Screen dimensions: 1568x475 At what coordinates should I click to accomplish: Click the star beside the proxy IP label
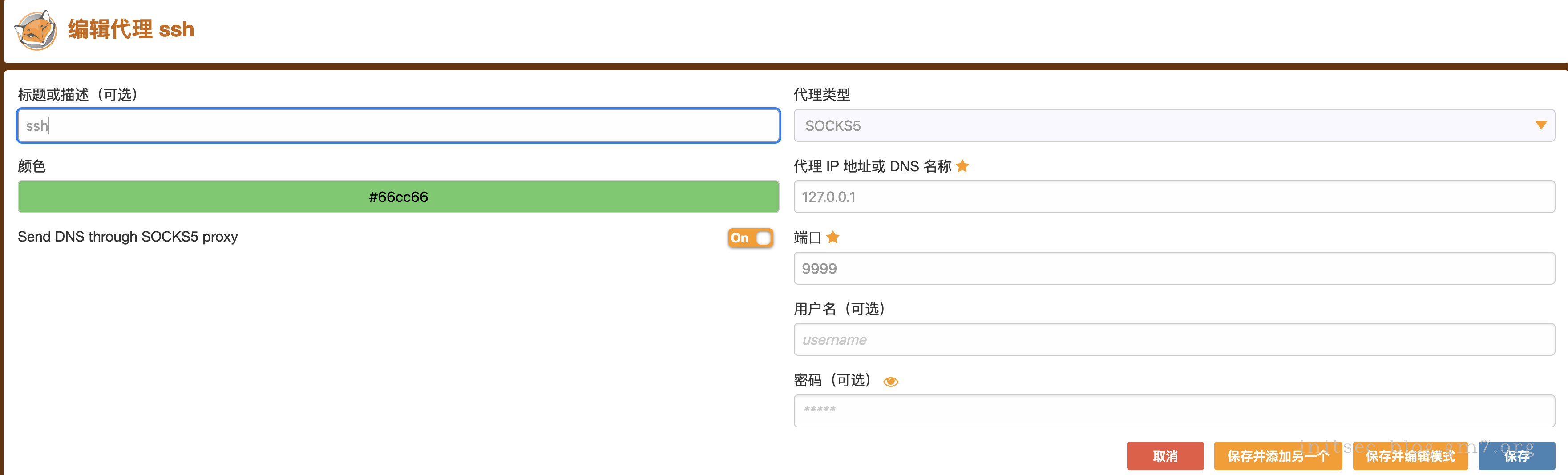tap(962, 166)
